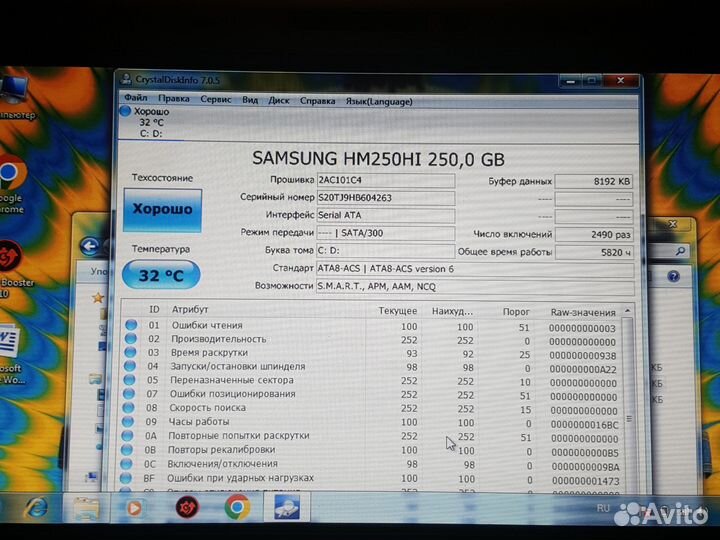This screenshot has width=720, height=540.
Task: Click the power-on count field 2490 раз
Action: (x=594, y=235)
